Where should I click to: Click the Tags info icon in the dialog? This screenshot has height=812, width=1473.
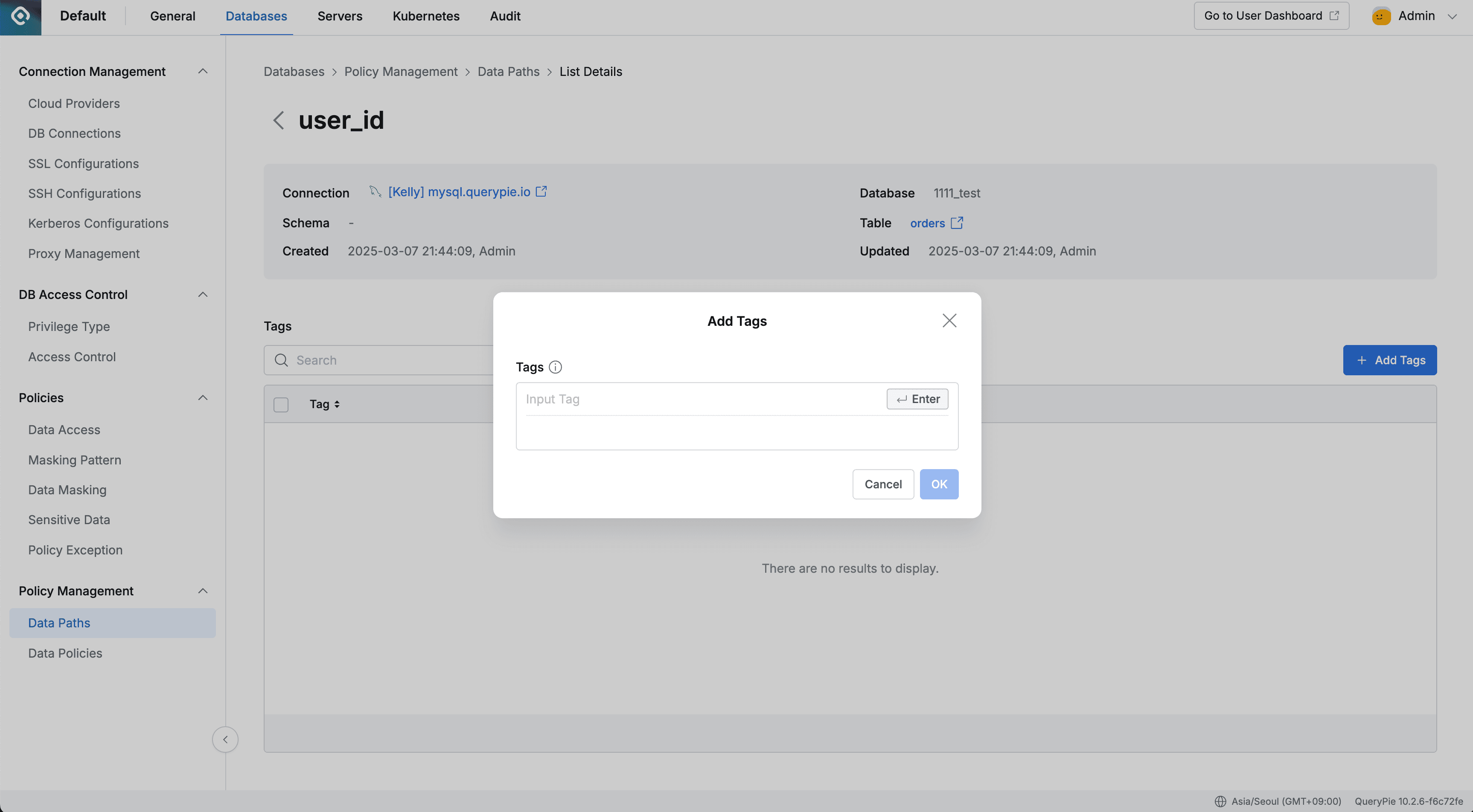pos(555,367)
